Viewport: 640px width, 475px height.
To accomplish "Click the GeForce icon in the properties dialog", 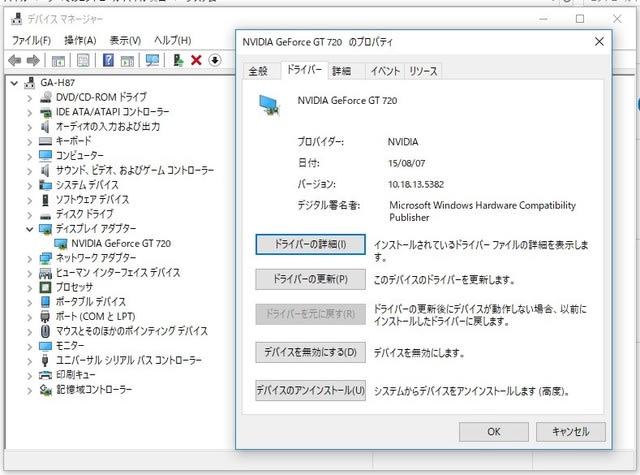I will tap(269, 106).
